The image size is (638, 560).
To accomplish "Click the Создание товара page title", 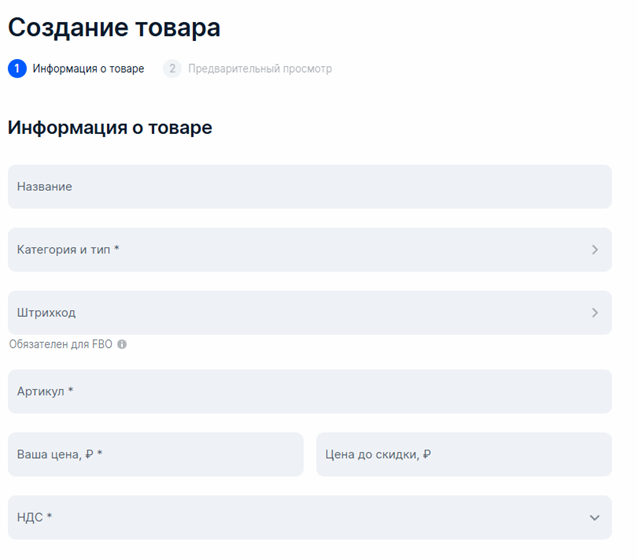I will (114, 28).
